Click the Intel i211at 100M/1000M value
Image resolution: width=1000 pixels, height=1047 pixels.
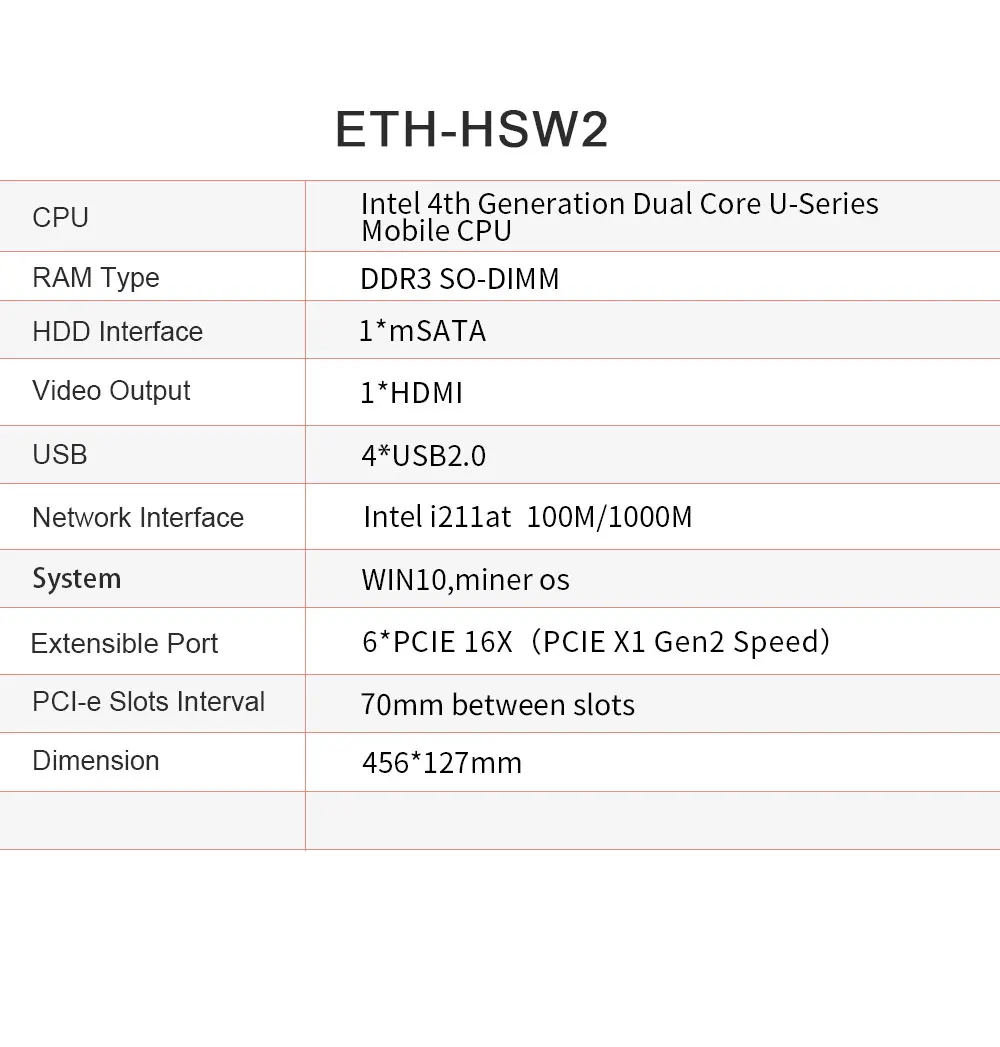(527, 517)
